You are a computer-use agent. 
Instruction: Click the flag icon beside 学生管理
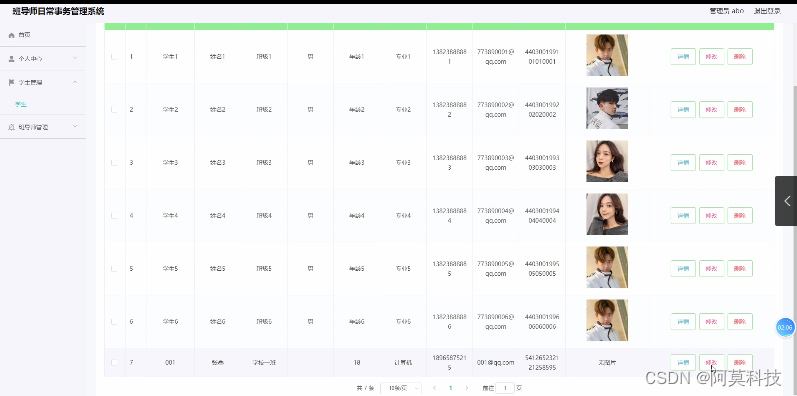12,82
